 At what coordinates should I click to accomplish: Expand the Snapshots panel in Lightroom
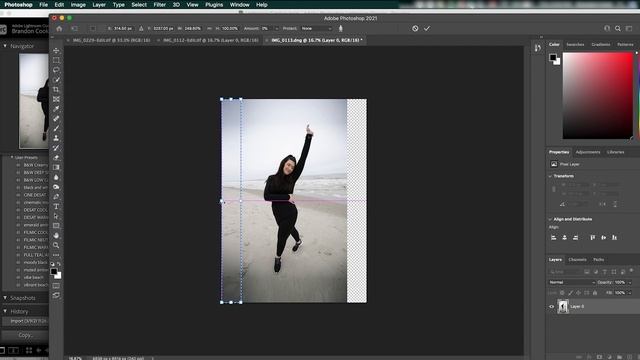(5, 298)
